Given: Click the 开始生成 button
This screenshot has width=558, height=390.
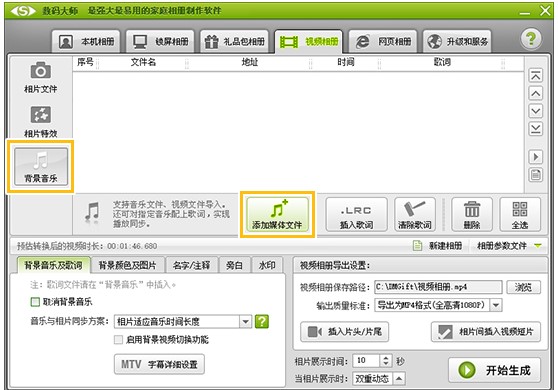Looking at the screenshot, I should click(495, 370).
